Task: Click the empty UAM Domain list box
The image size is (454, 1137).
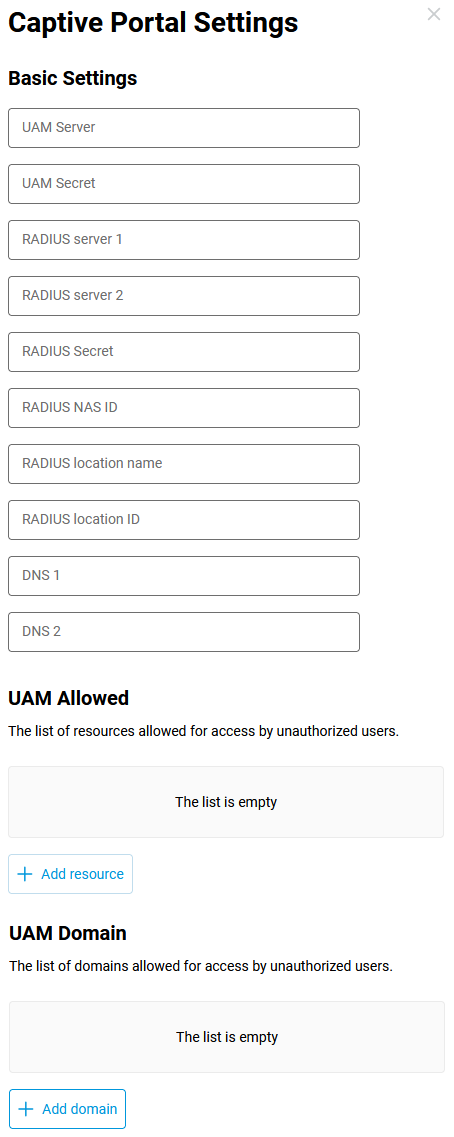Action: tap(227, 1037)
